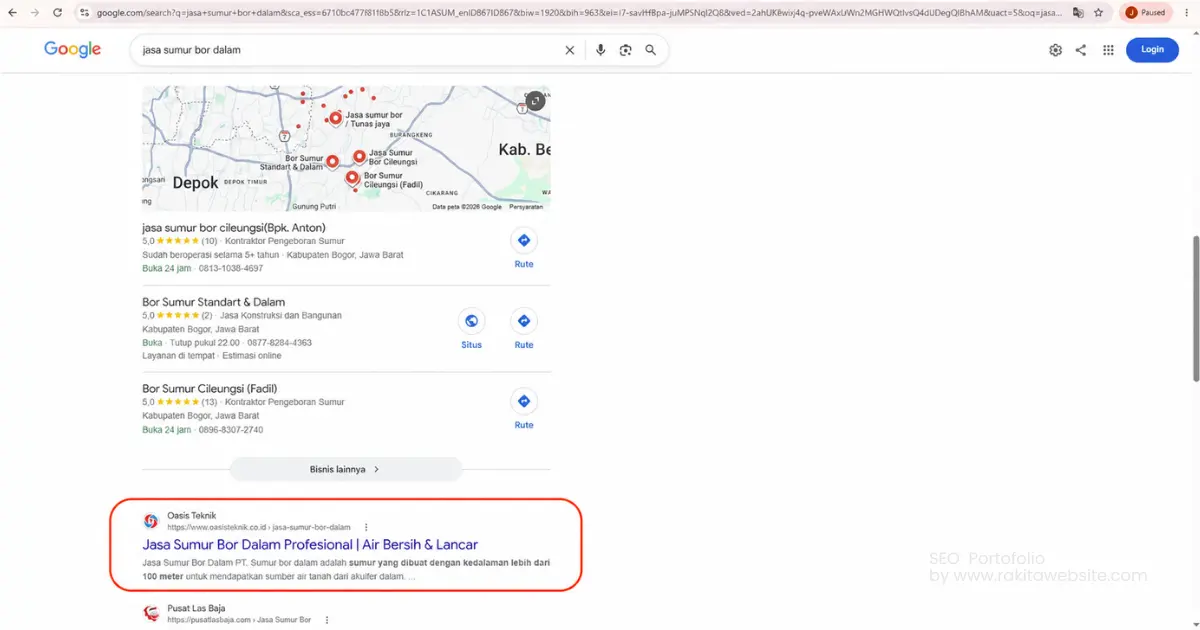
Task: Expand Bisnis lainnya to see more businesses
Action: tap(345, 468)
